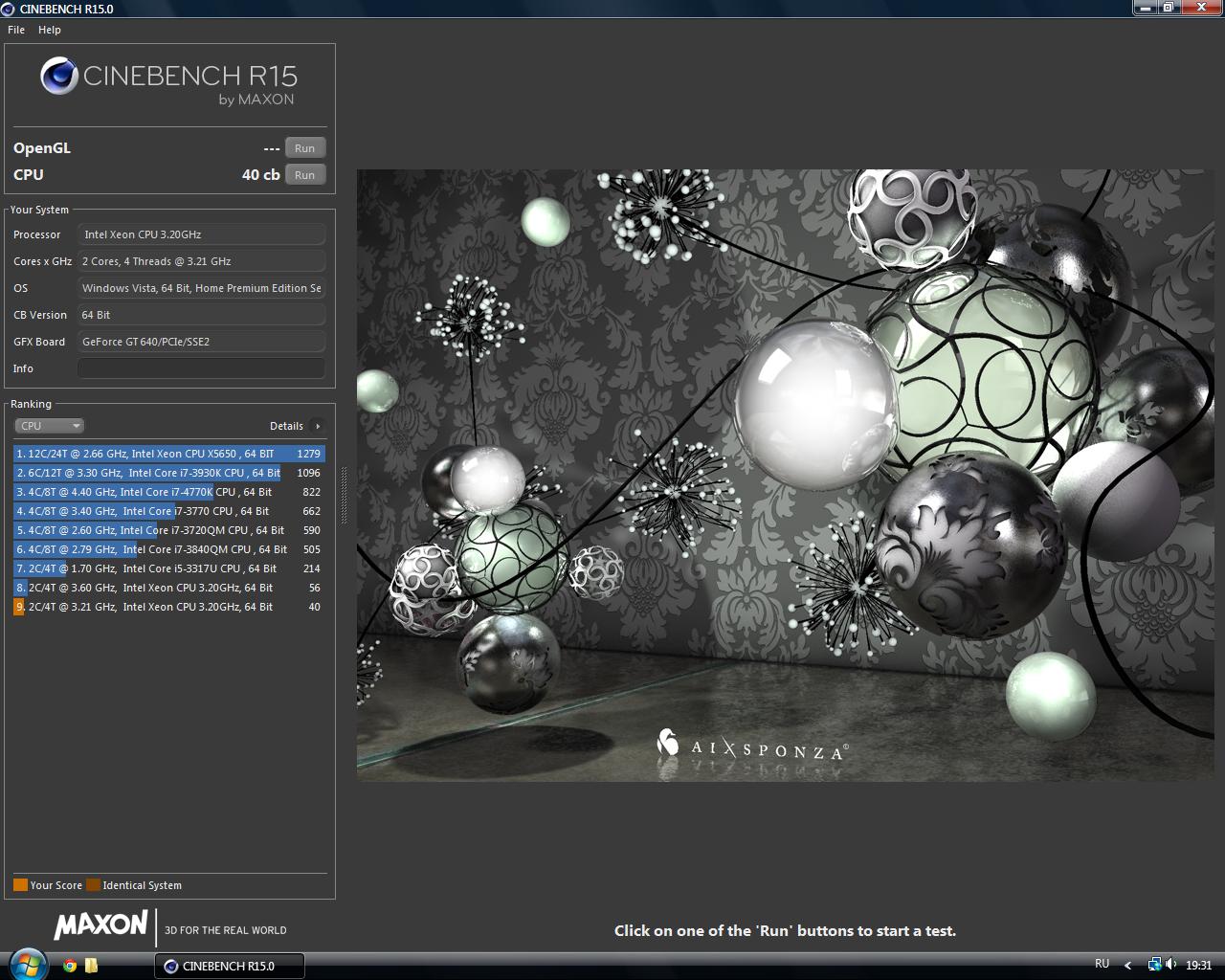
Task: Select ranking row 4 Core i7-3770
Action: point(169,511)
